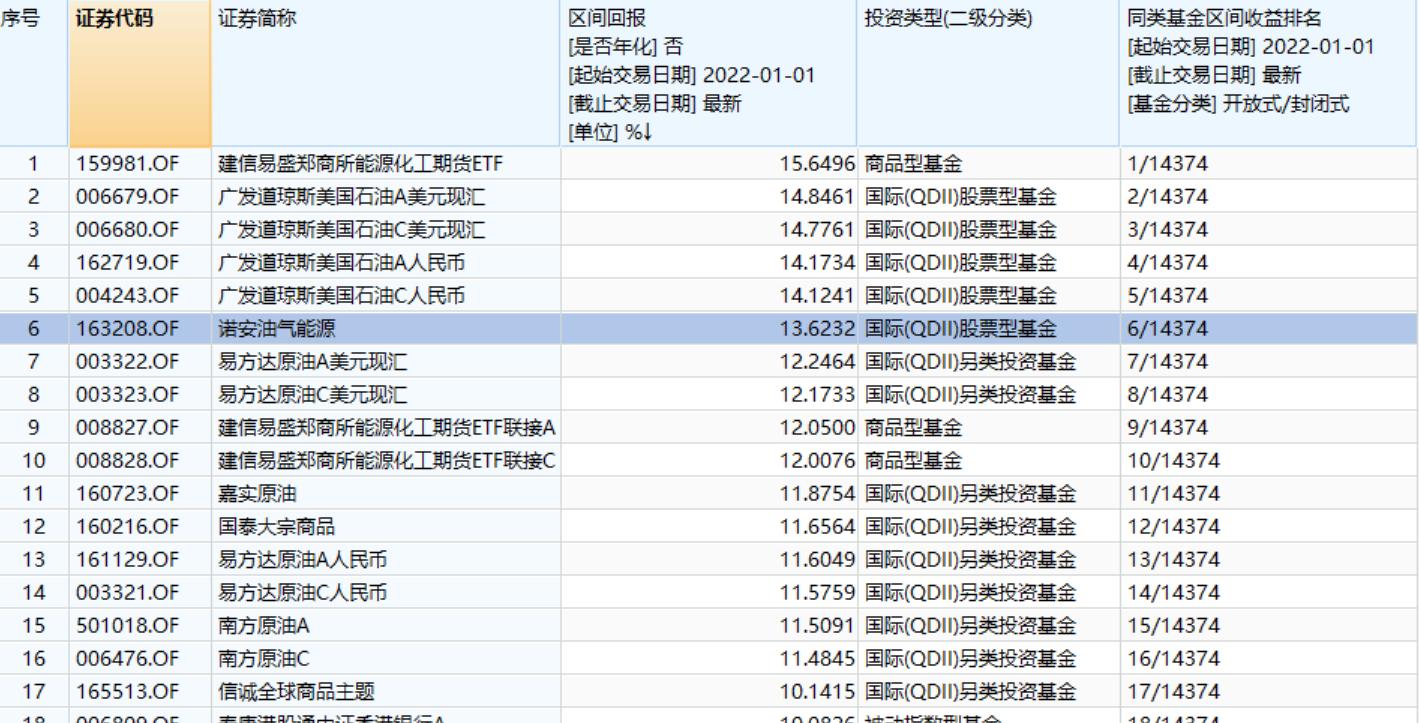Select return value 11.8754

click(817, 494)
